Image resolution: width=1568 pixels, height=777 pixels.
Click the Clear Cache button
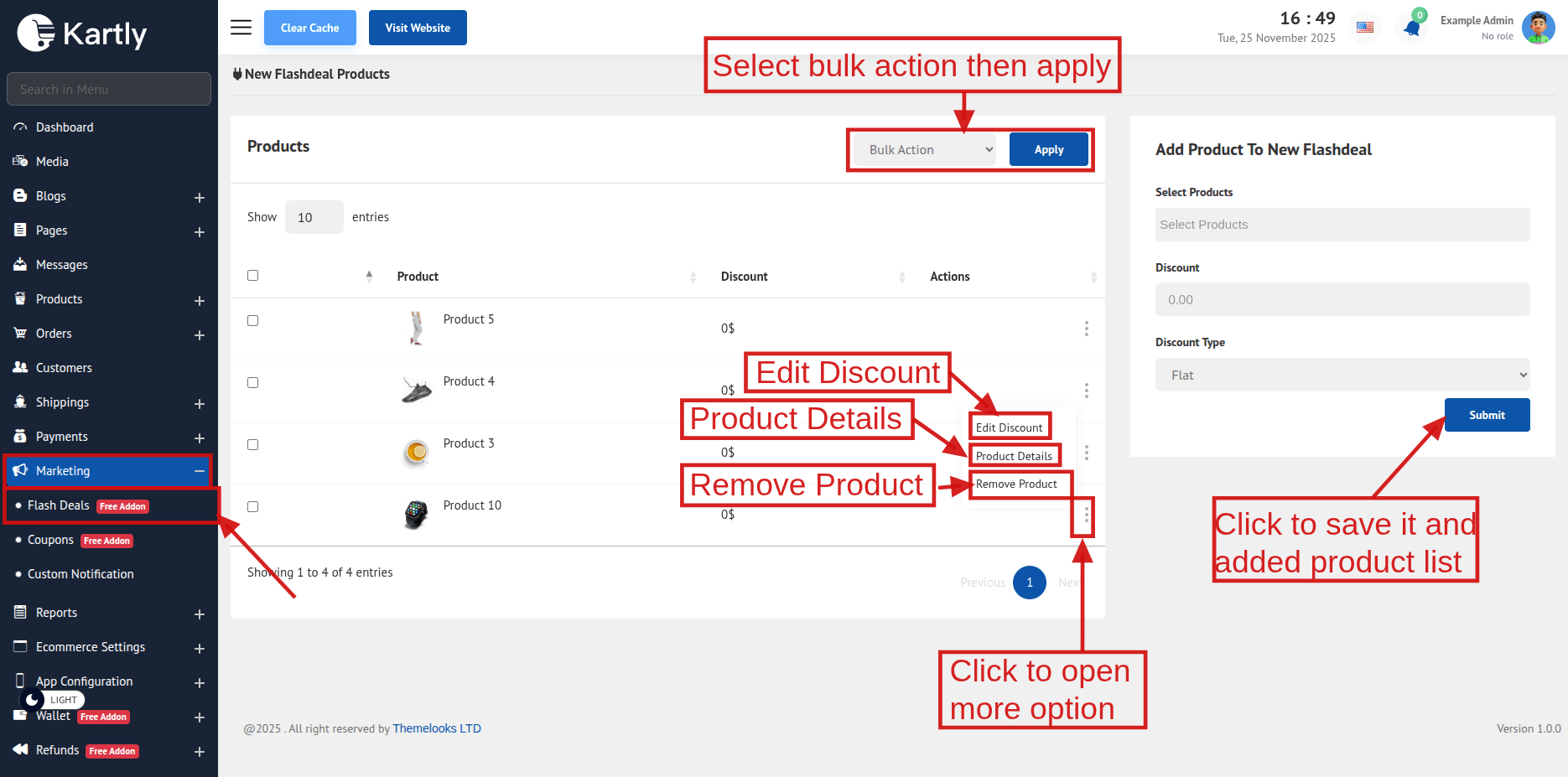point(309,28)
